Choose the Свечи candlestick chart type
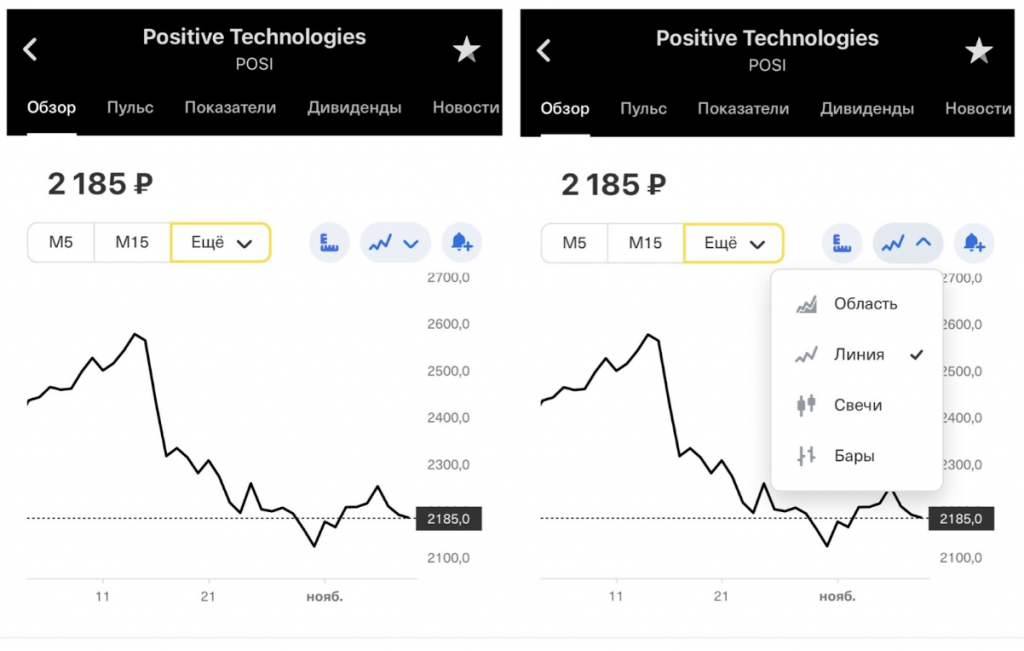Image resolution: width=1024 pixels, height=651 pixels. 856,405
